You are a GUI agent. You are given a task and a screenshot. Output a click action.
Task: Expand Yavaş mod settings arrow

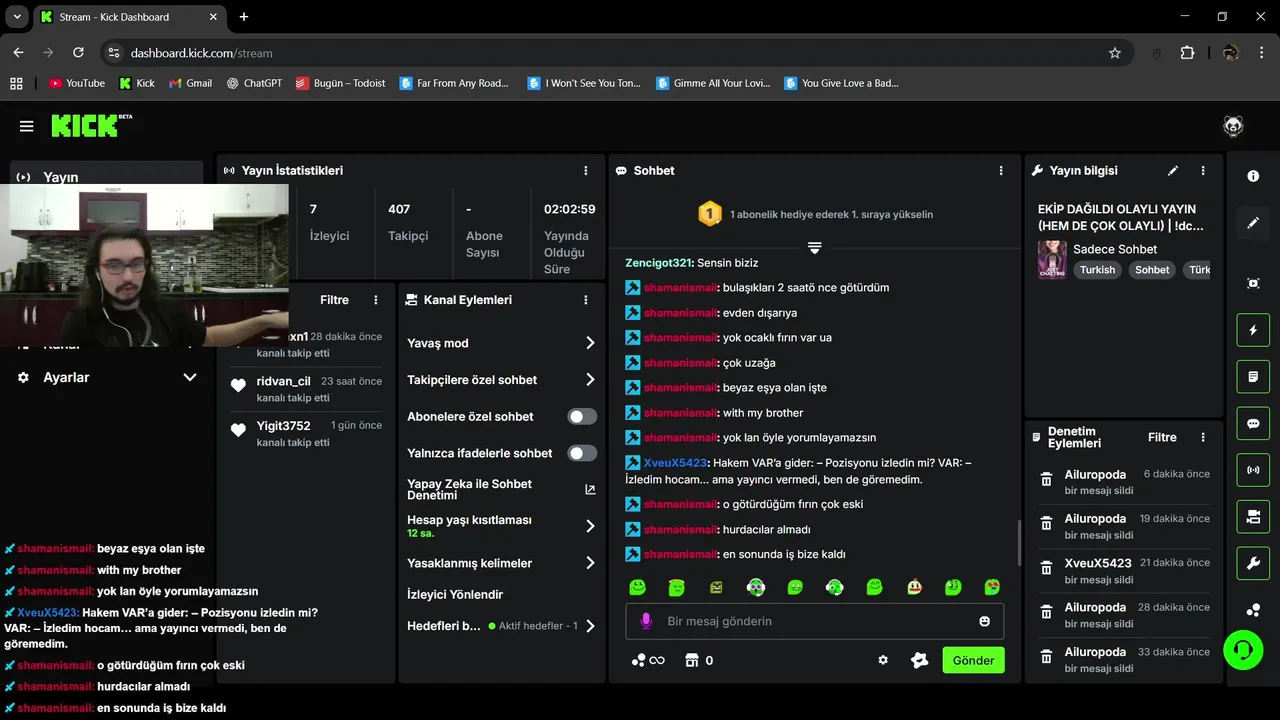click(590, 343)
